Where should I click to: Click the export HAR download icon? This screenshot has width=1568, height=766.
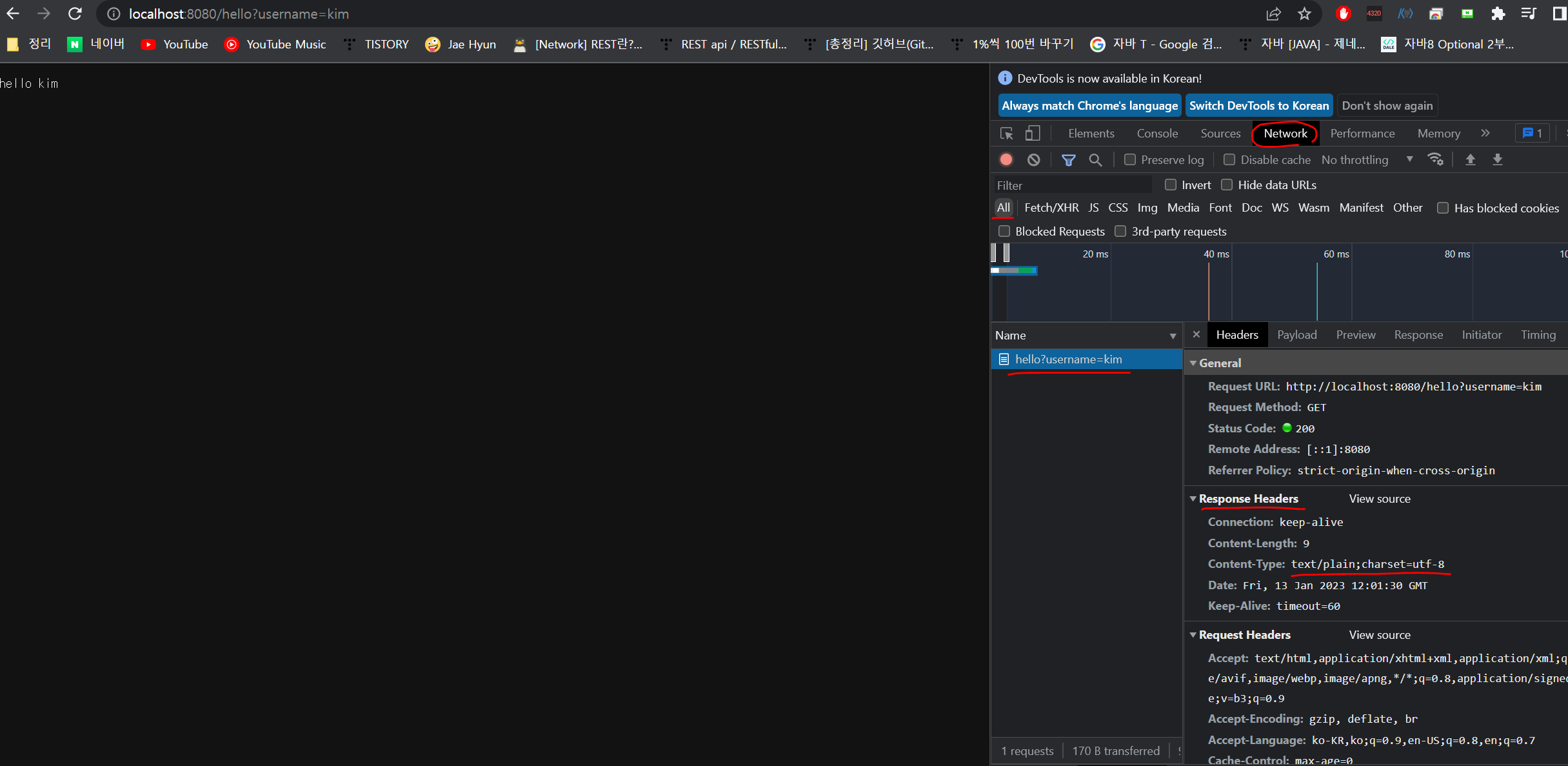click(x=1497, y=159)
